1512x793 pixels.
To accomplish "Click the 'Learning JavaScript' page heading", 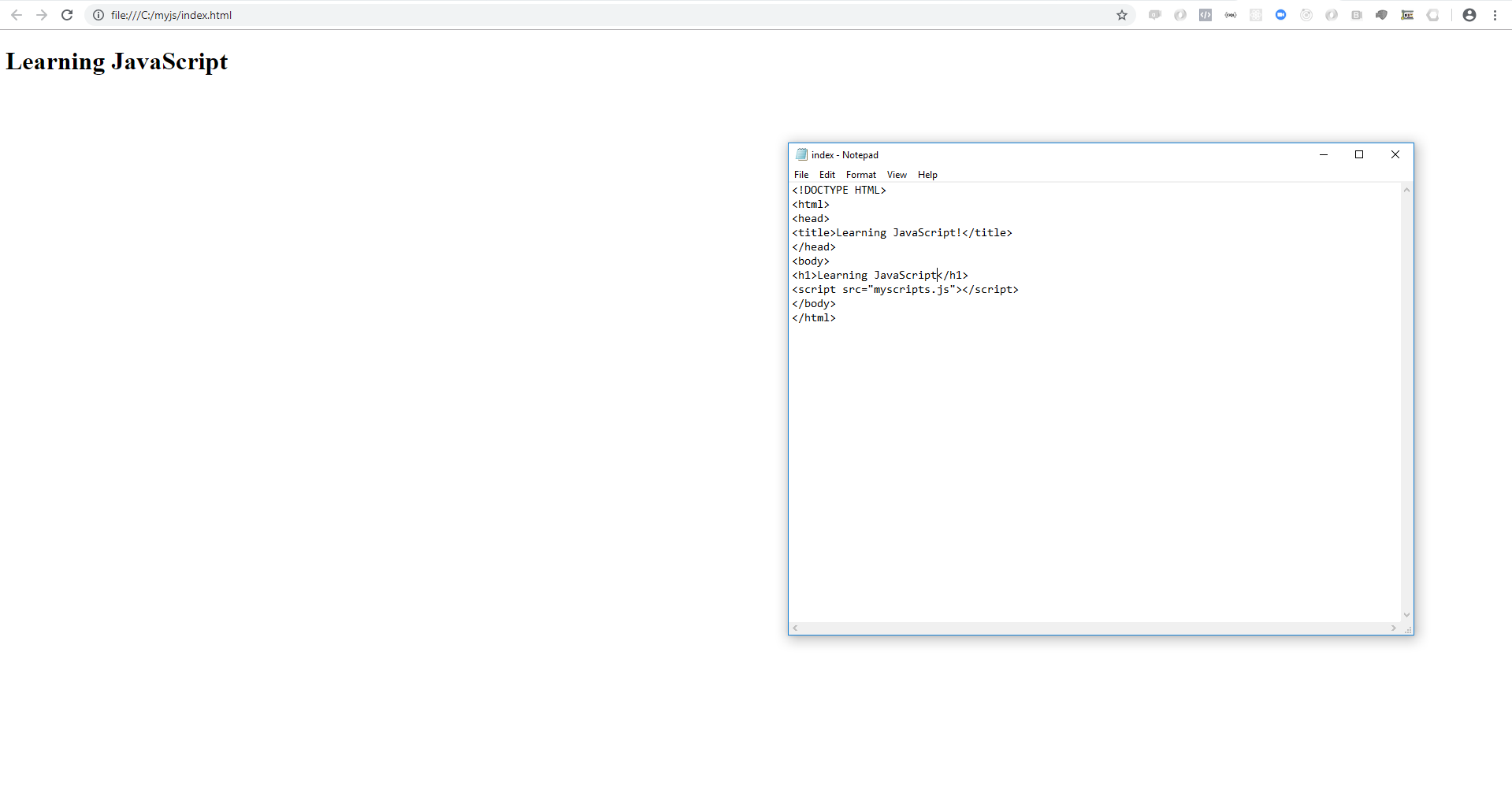I will coord(117,61).
